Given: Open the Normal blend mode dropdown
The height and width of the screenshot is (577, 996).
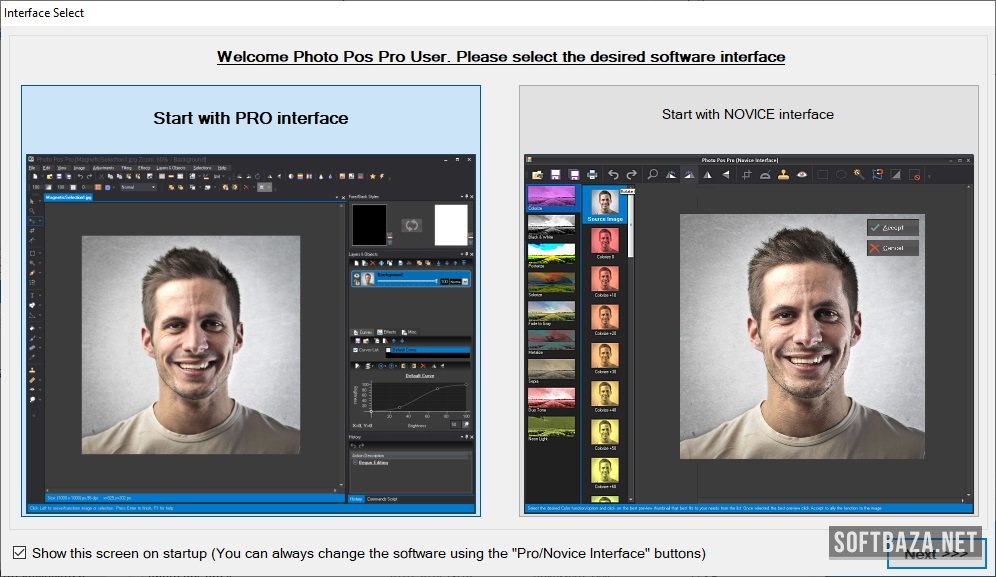Looking at the screenshot, I should 139,187.
